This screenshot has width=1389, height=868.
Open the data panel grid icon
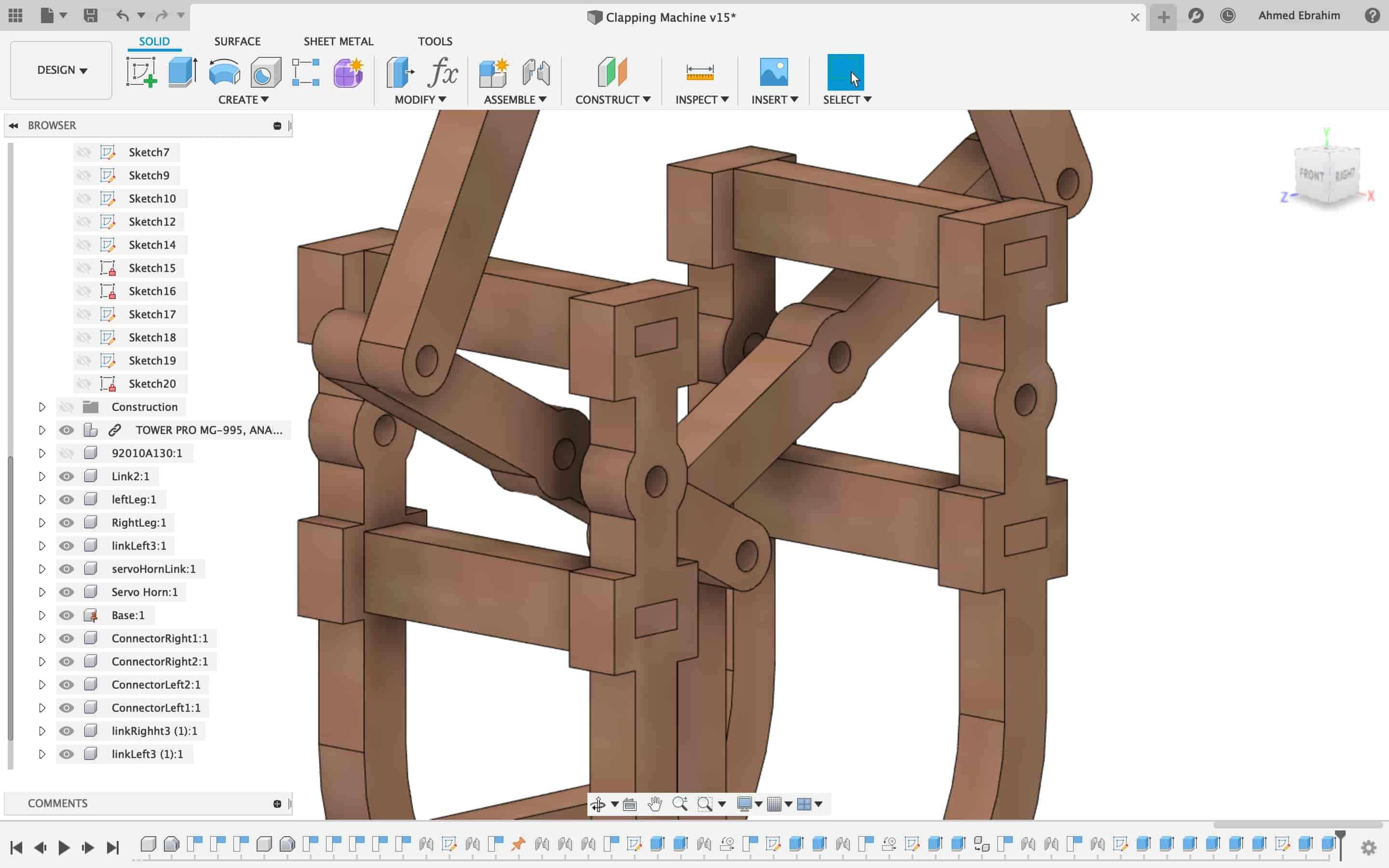[15, 15]
